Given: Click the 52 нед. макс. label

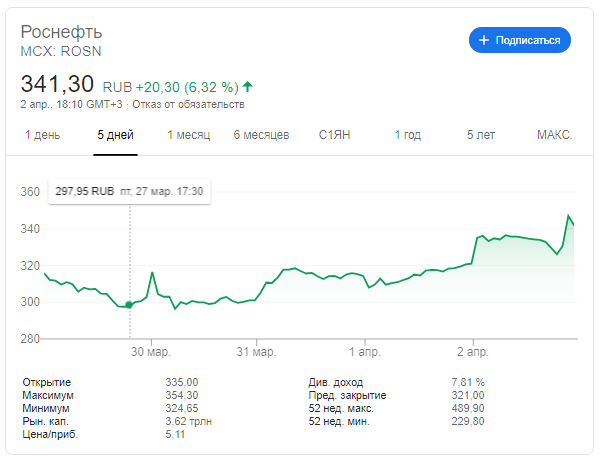Looking at the screenshot, I should point(341,408).
